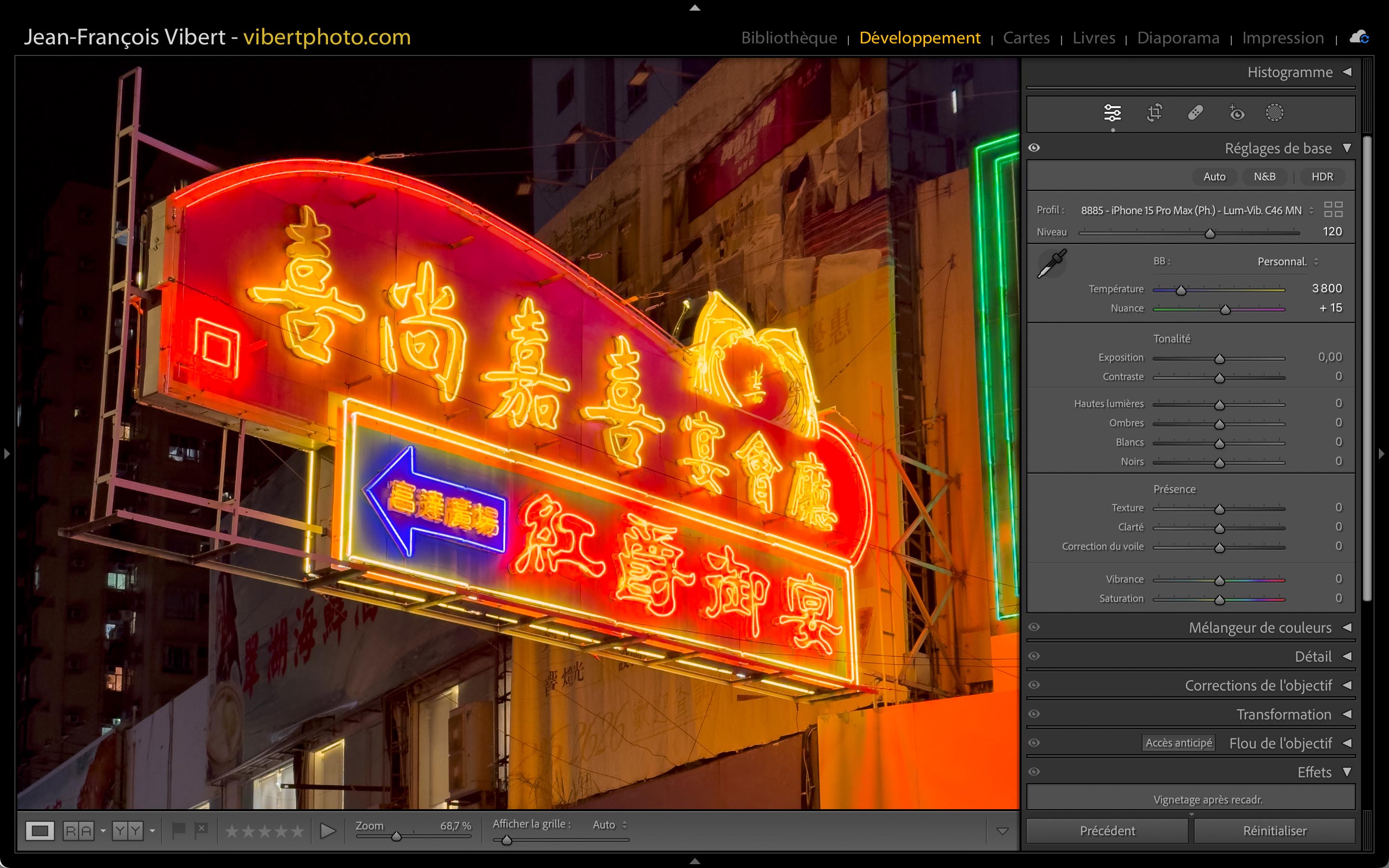Expand the Histogramme panel

(1347, 72)
